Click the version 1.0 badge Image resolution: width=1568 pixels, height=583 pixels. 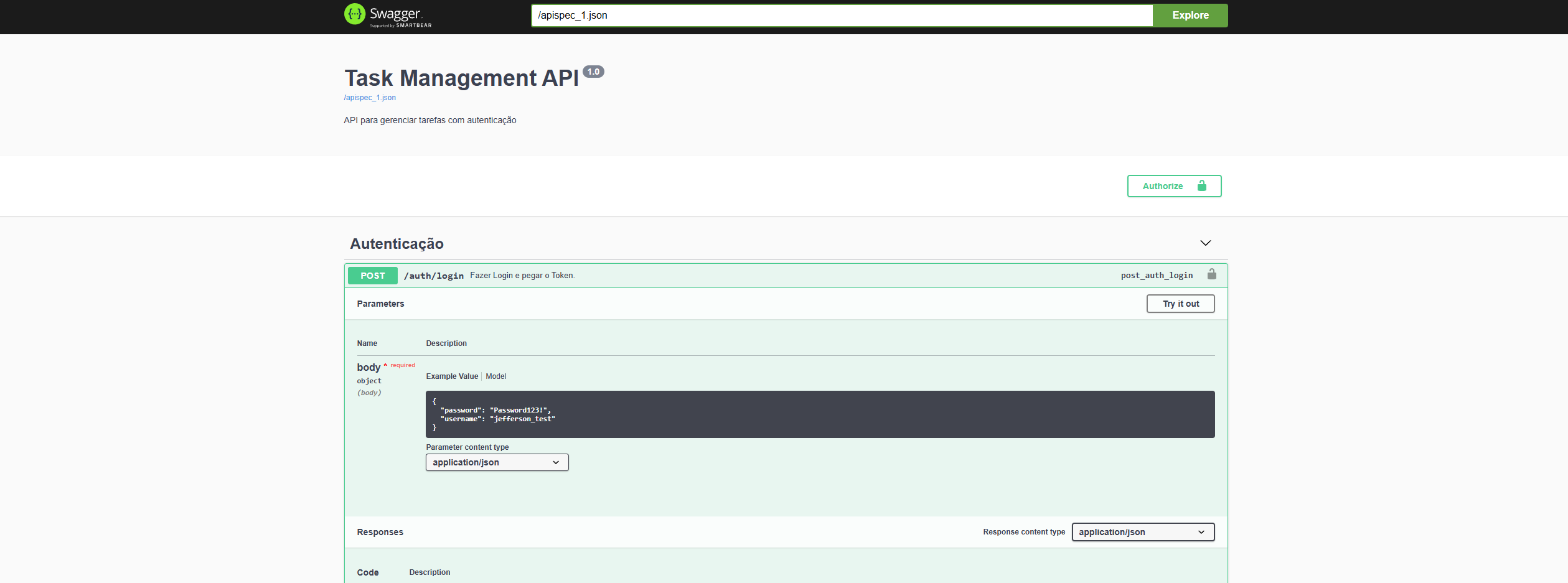[594, 71]
